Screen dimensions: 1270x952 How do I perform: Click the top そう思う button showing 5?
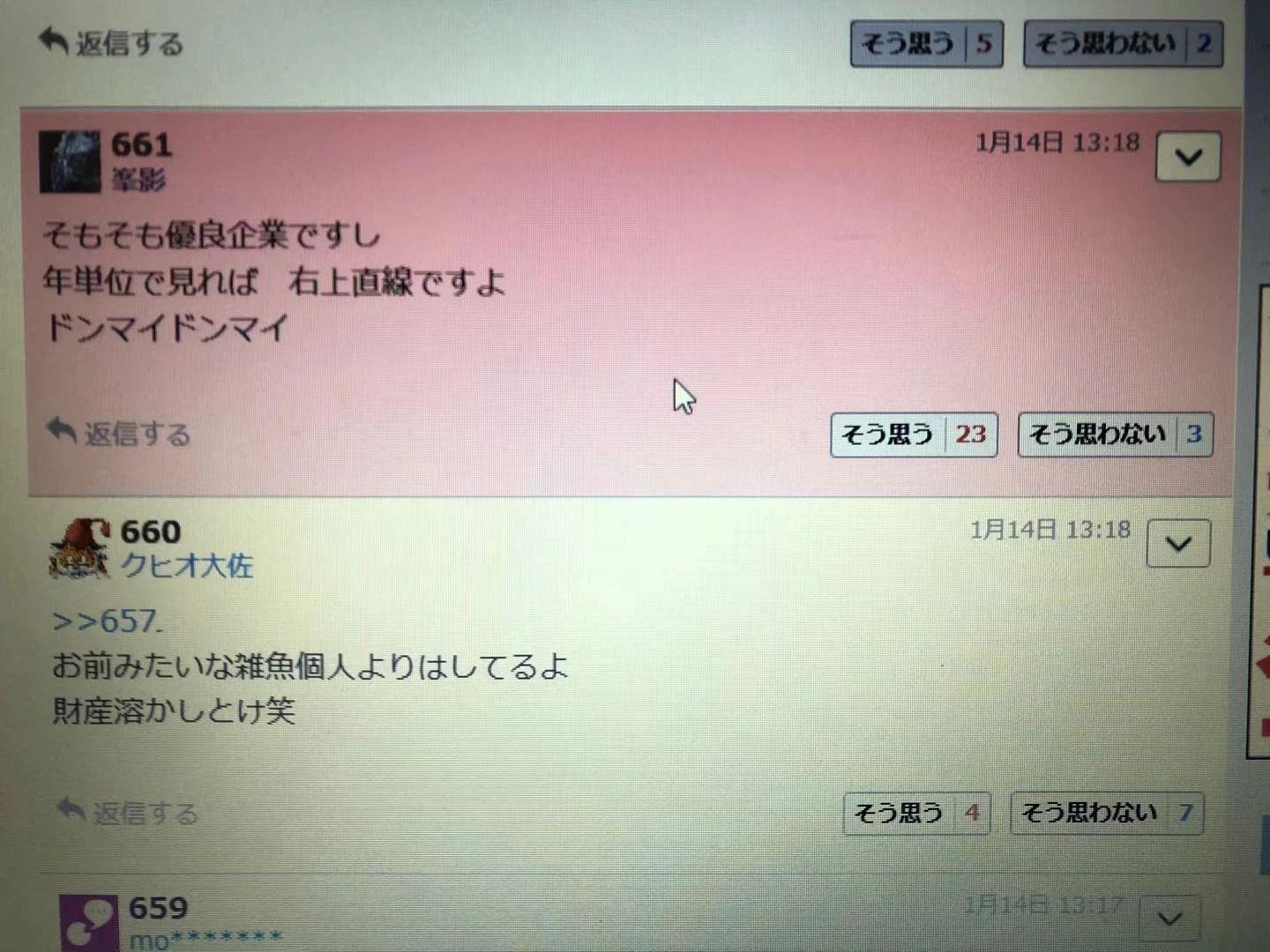tap(927, 44)
